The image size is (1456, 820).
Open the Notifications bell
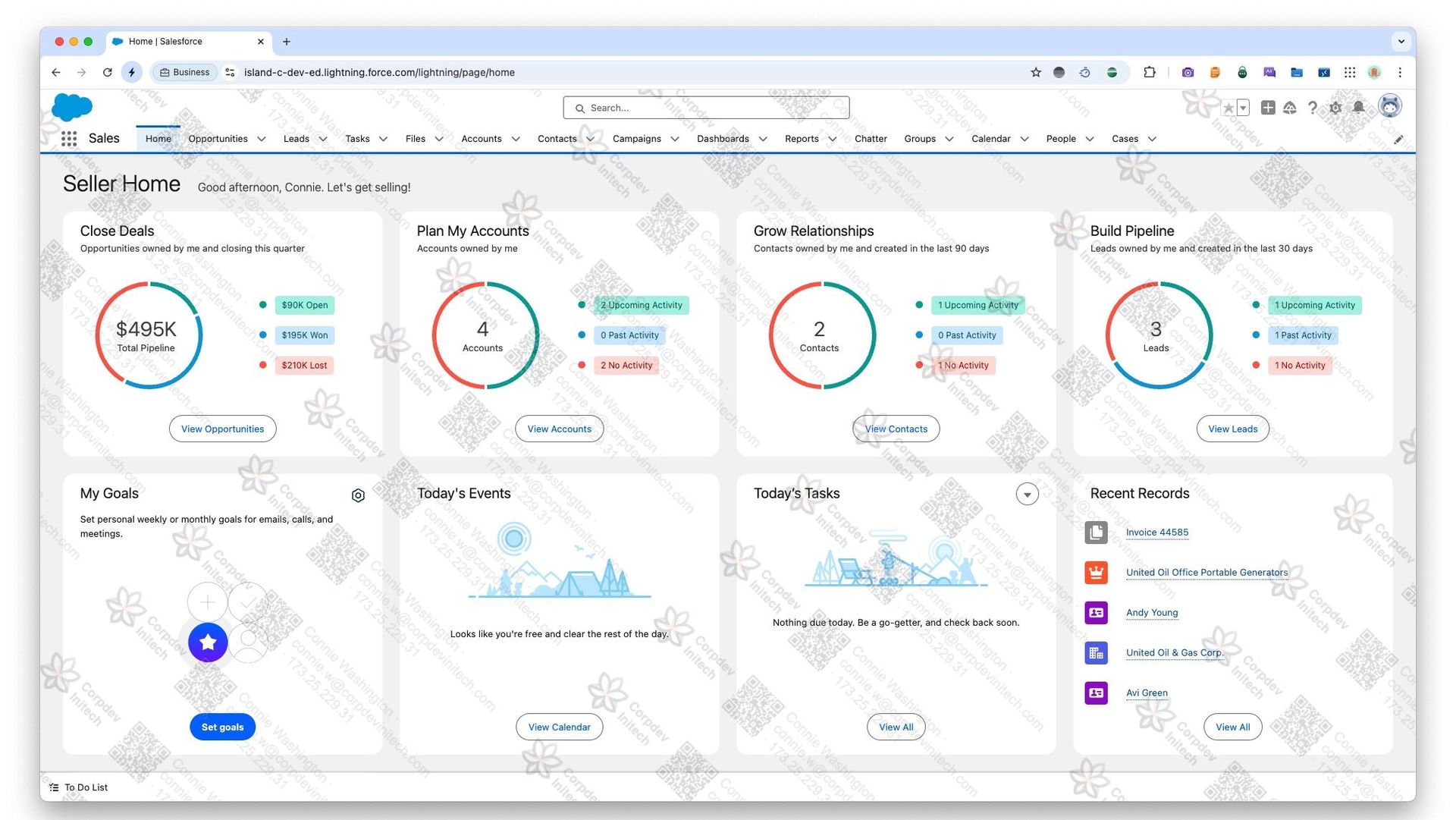tap(1359, 108)
